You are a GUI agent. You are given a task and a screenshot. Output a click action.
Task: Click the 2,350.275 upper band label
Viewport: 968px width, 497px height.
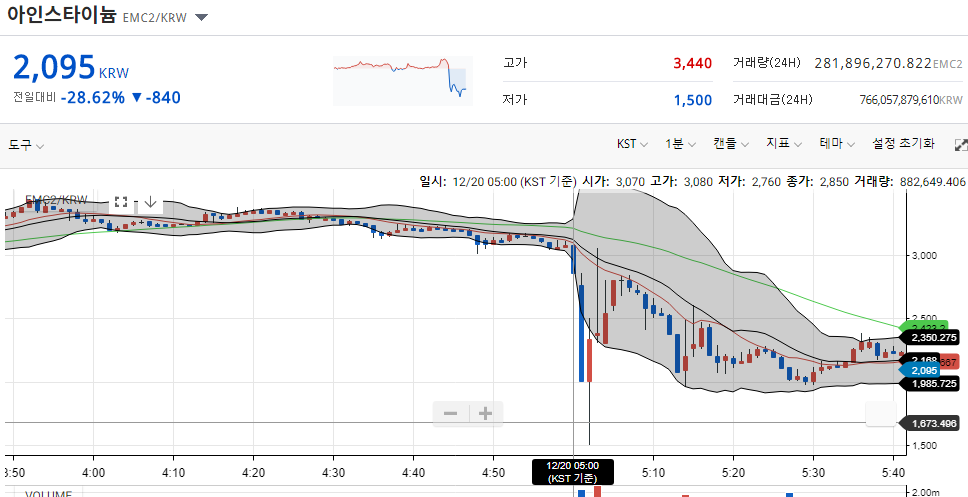933,338
